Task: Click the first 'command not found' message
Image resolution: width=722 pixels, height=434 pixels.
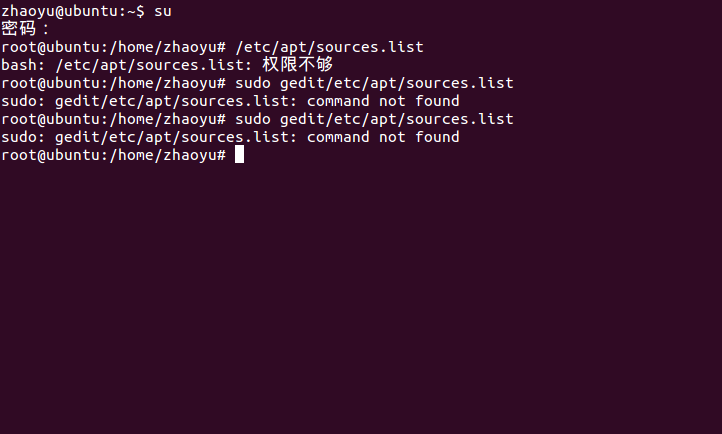Action: pos(383,101)
